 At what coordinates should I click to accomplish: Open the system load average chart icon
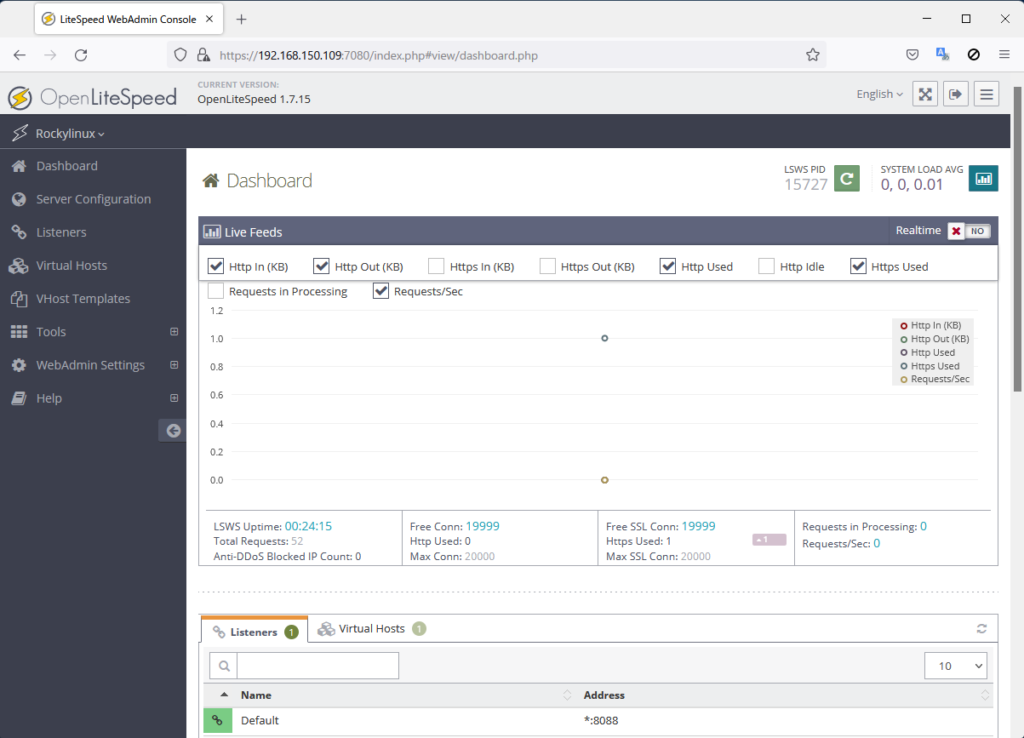983,179
